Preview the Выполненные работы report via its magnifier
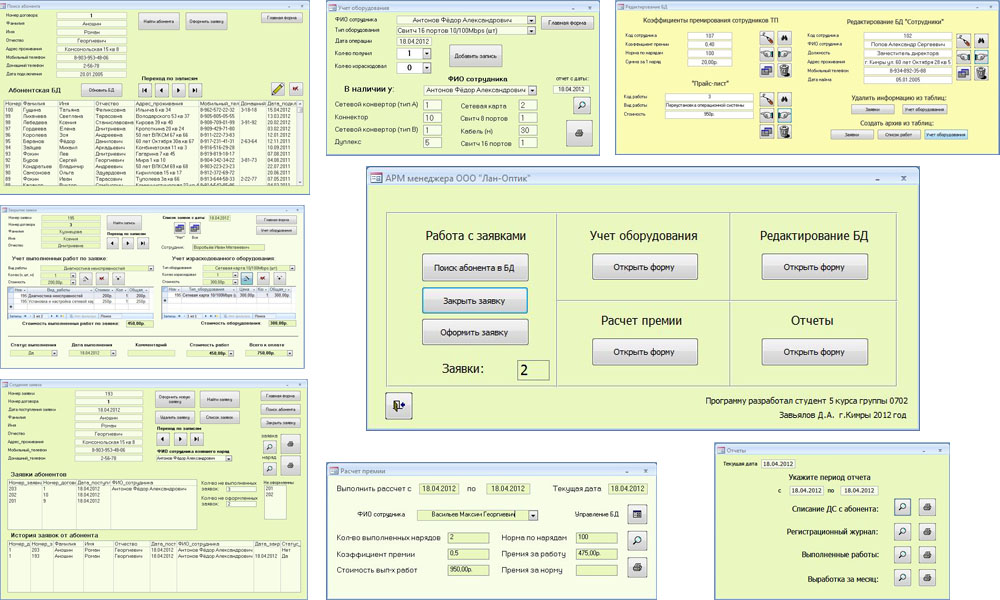This screenshot has width=1000, height=600. [902, 555]
